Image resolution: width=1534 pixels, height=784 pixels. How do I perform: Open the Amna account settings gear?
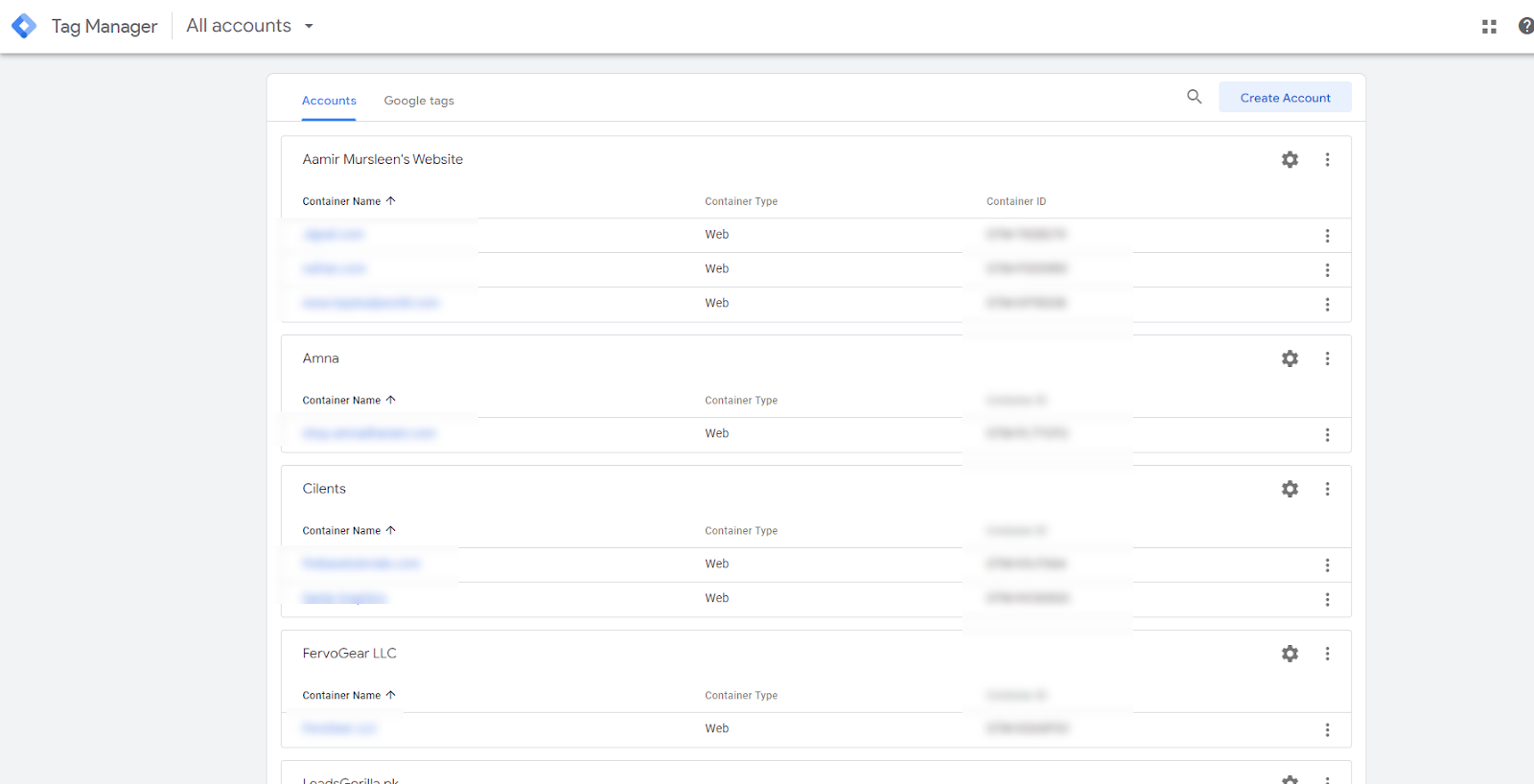(x=1290, y=358)
